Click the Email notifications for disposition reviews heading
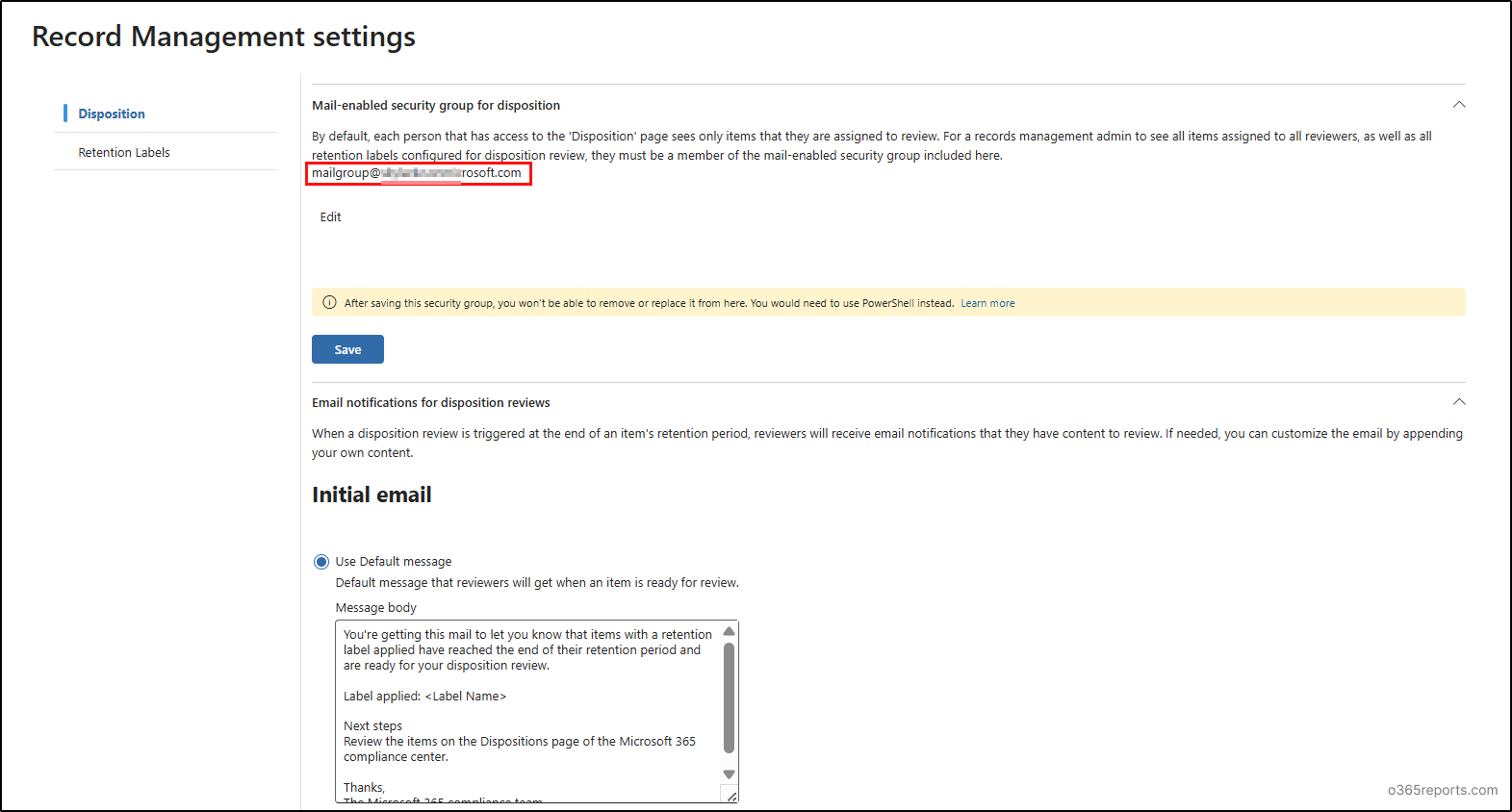Image resolution: width=1512 pixels, height=812 pixels. click(431, 403)
